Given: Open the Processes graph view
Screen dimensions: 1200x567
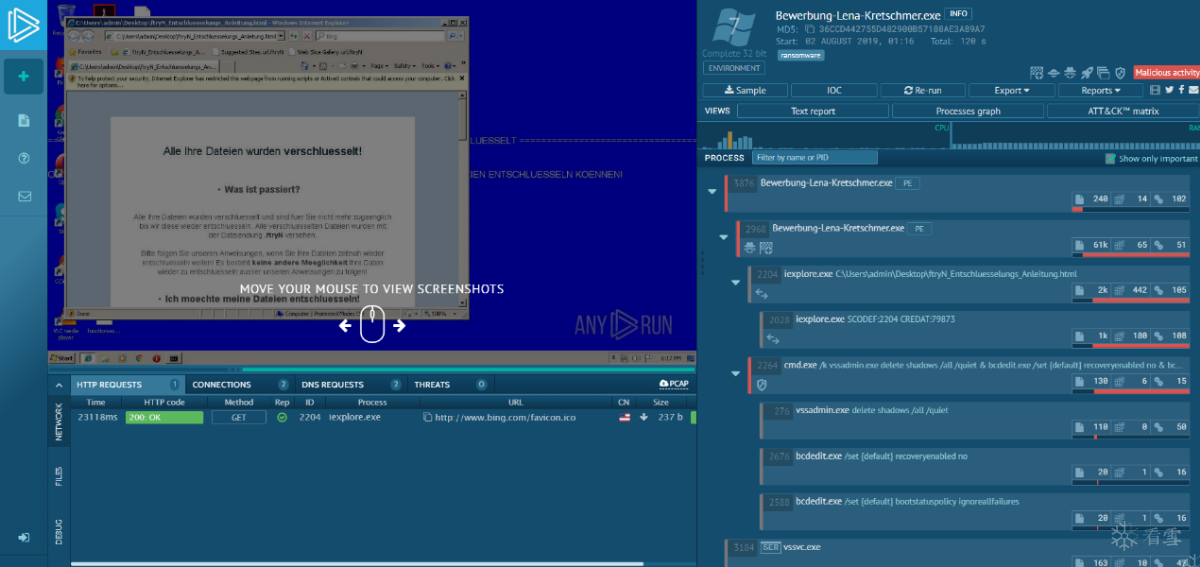Looking at the screenshot, I should [968, 111].
